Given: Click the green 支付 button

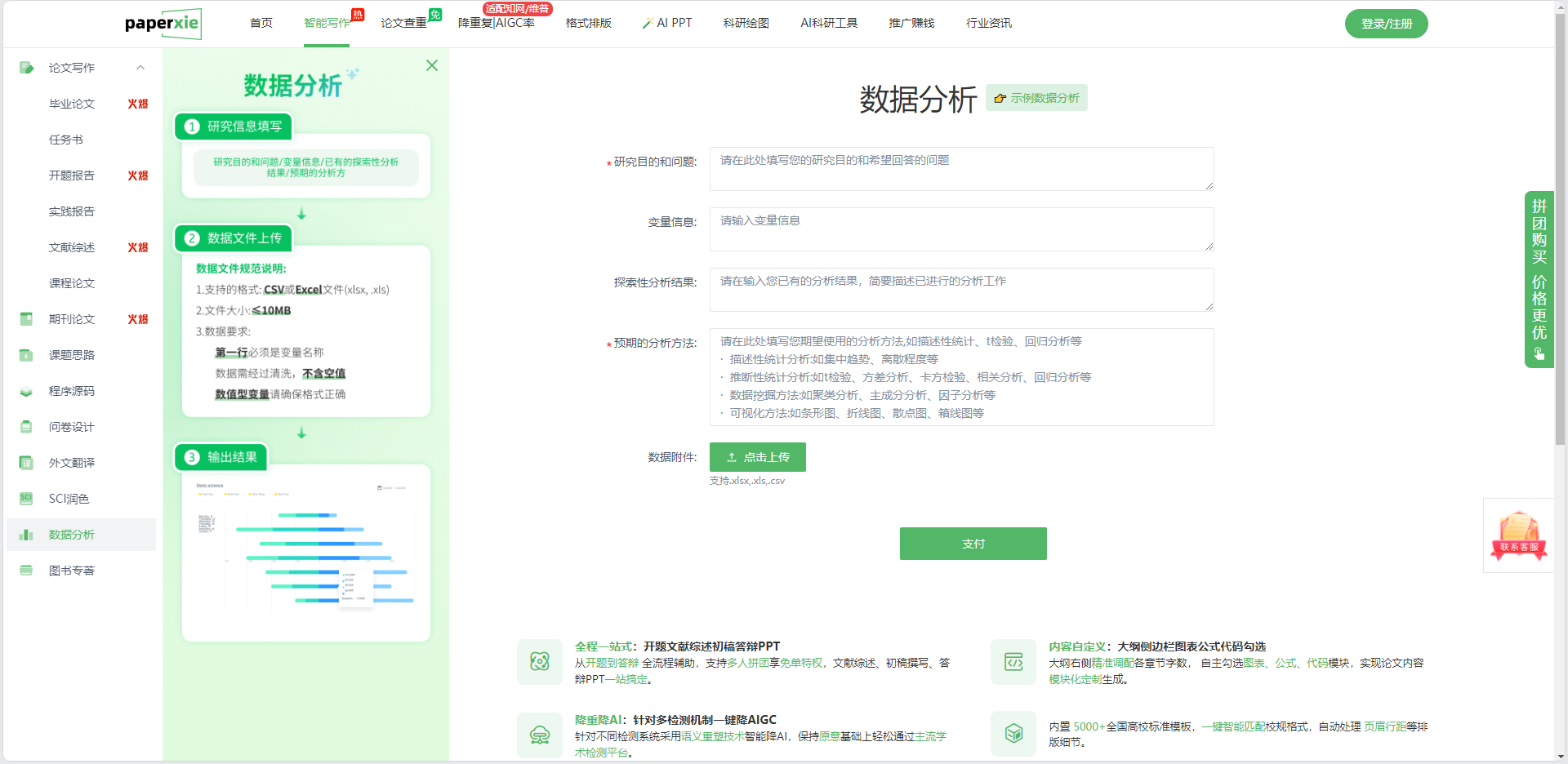Looking at the screenshot, I should (x=973, y=544).
